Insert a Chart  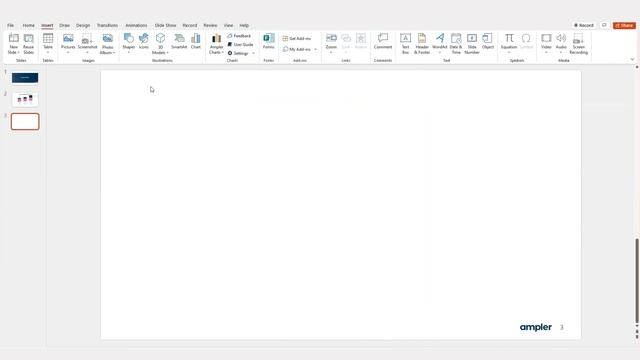point(196,42)
